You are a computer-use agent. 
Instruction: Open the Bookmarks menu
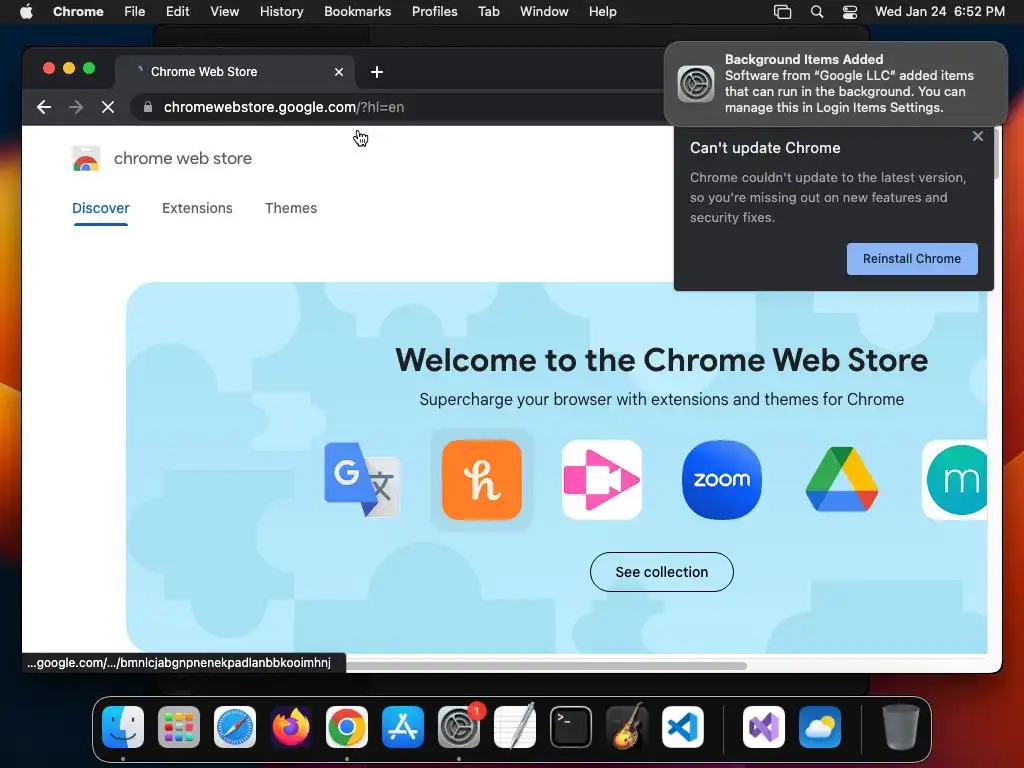coord(357,12)
